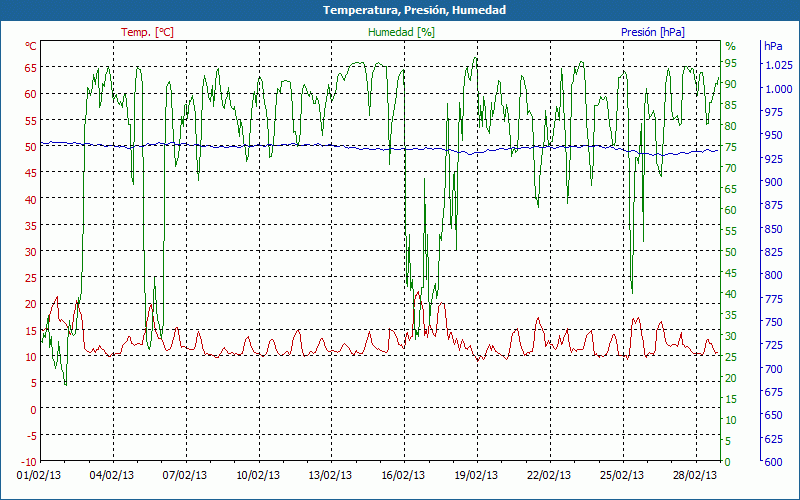
Task: Click the 13/02/13 date label
Action: tap(331, 476)
